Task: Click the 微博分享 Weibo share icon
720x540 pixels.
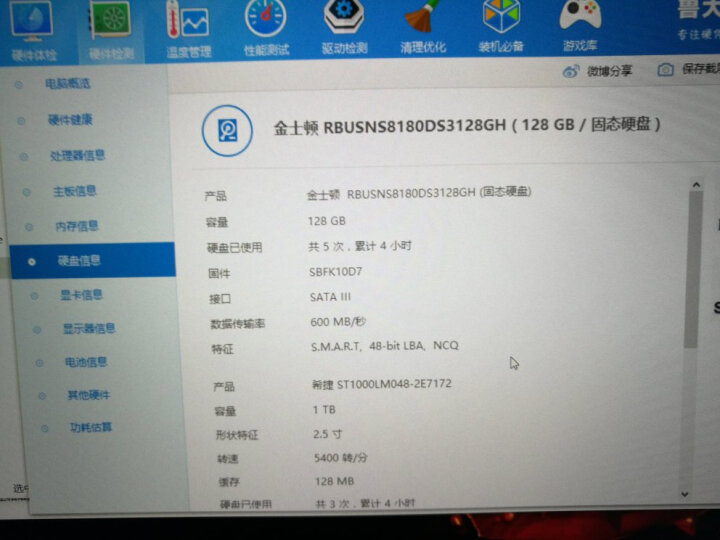Action: (x=570, y=71)
